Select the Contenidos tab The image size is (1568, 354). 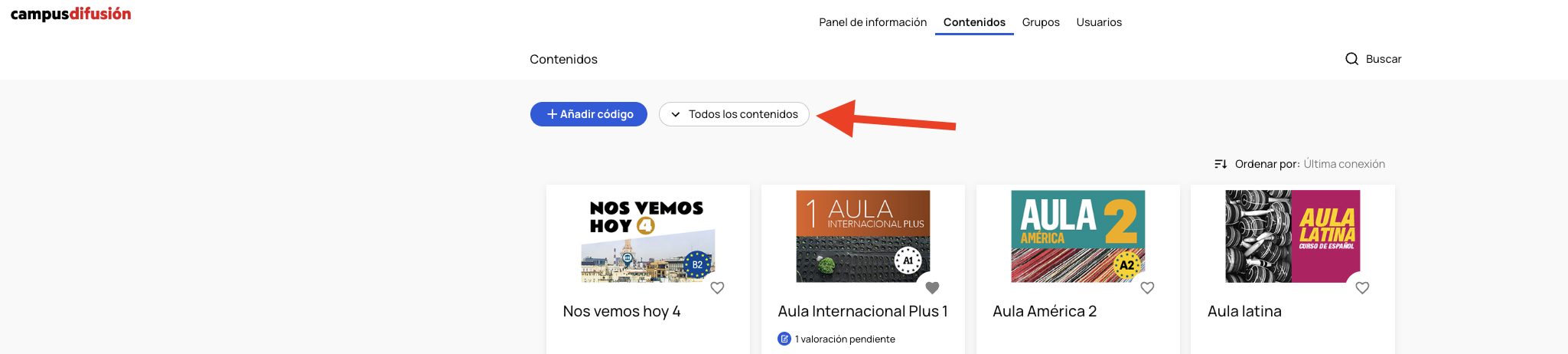pyautogui.click(x=974, y=22)
